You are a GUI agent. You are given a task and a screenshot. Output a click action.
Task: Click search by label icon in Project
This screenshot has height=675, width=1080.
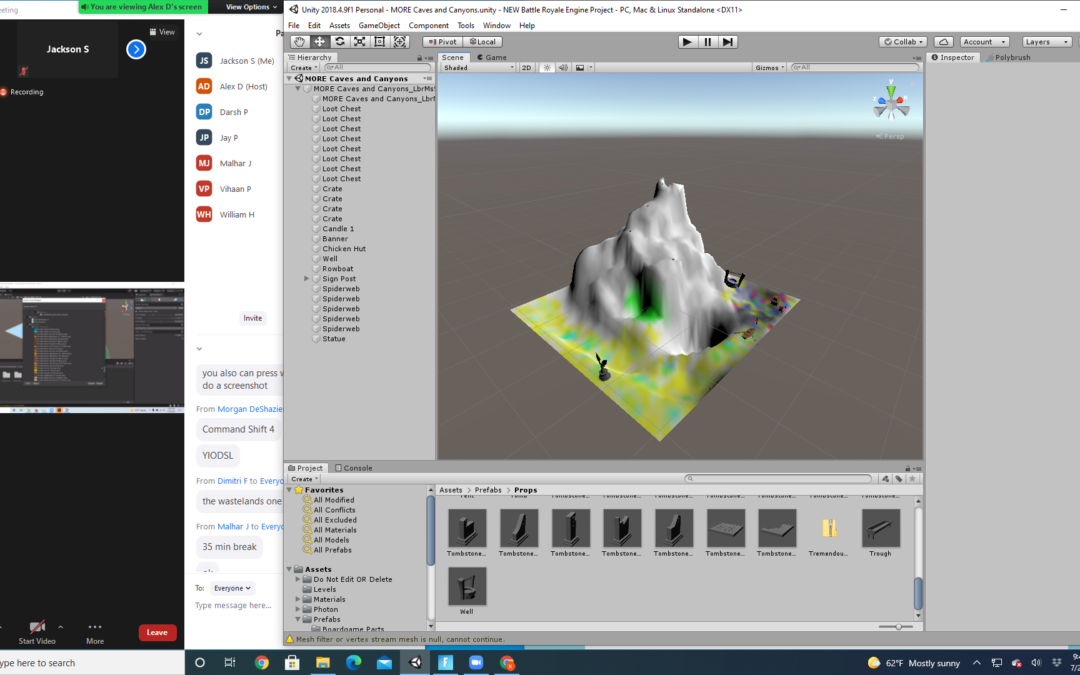coord(899,479)
